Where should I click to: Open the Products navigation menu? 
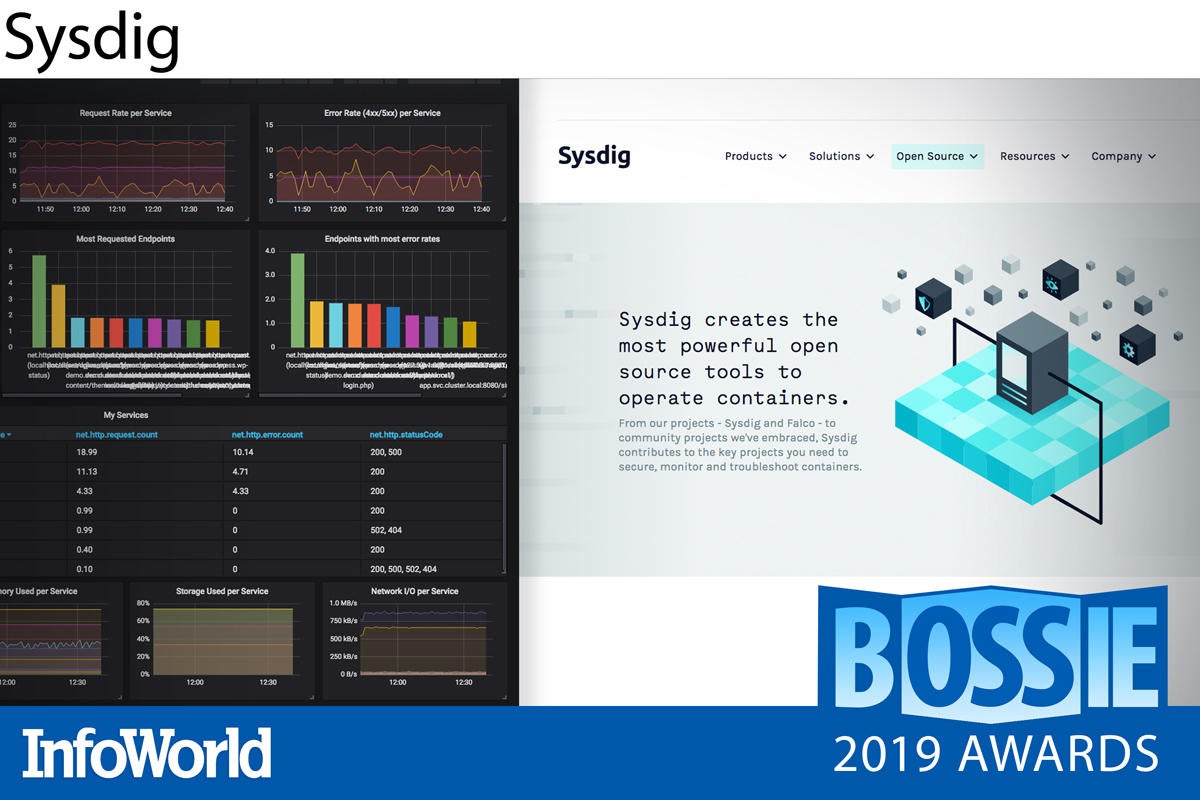(755, 156)
